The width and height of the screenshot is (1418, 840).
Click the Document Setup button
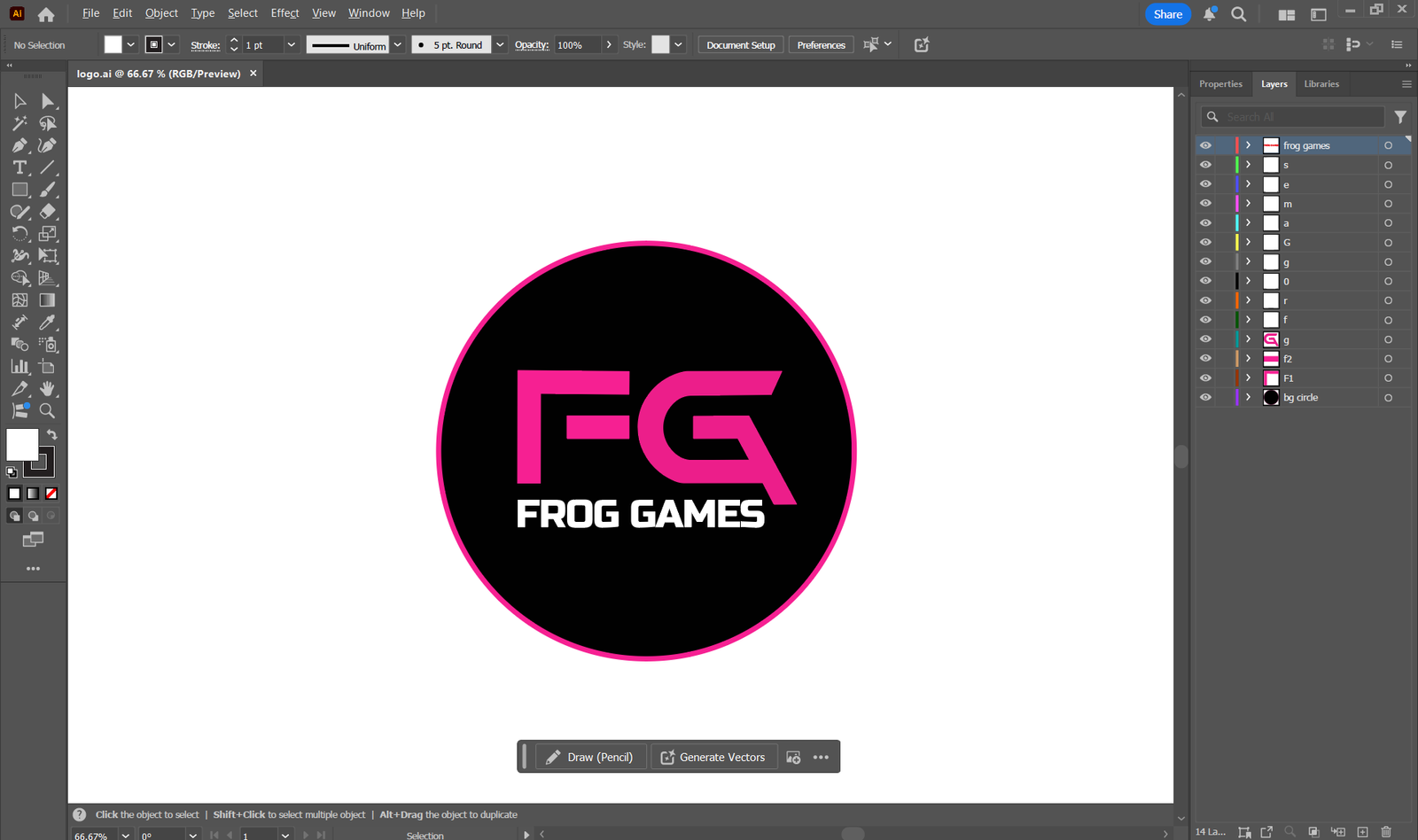point(740,45)
